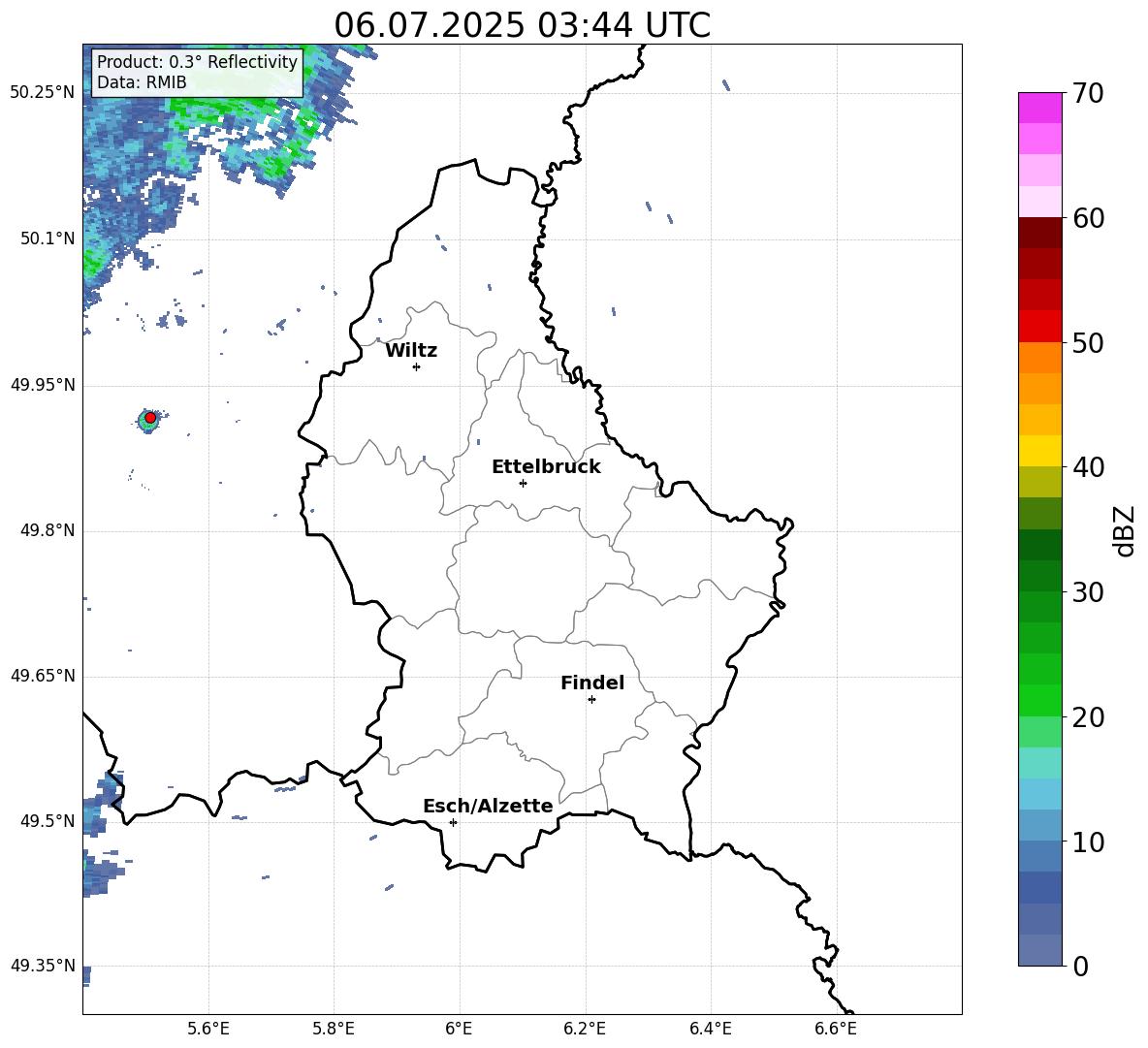Click the colorbar tick label 40

point(1088,467)
